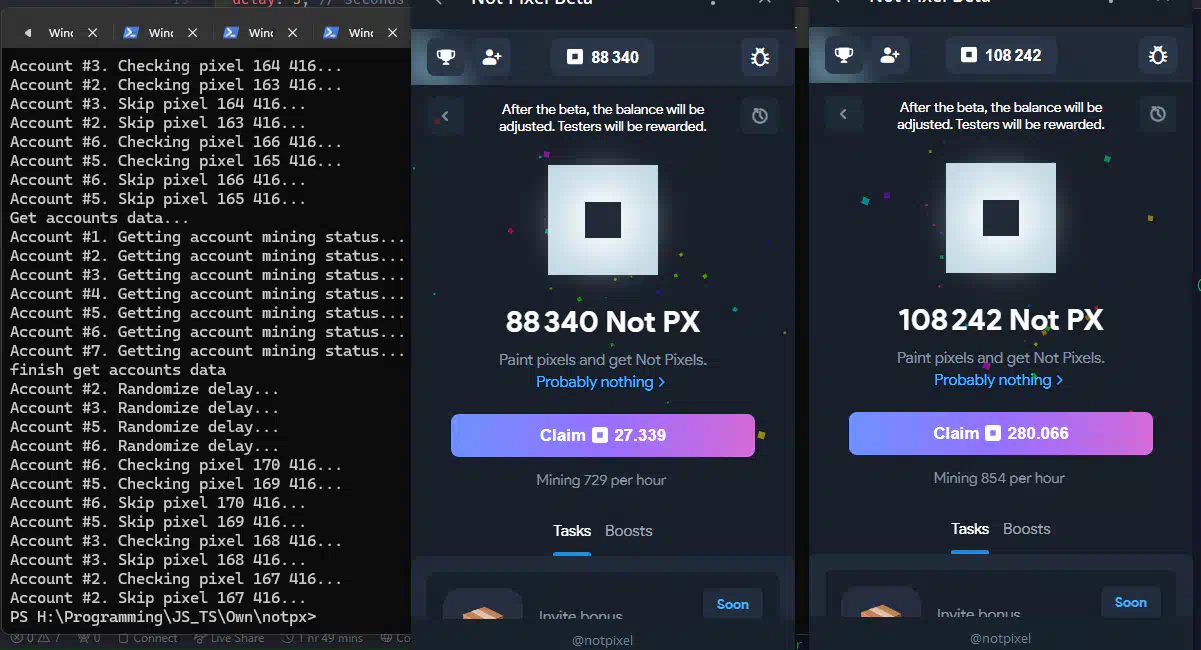The width and height of the screenshot is (1201, 650).
Task: Click 88 340 balance pill
Action: pos(602,57)
